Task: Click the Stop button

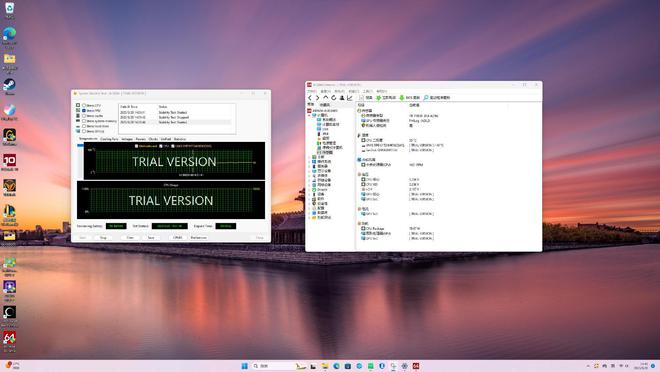Action: pos(103,238)
